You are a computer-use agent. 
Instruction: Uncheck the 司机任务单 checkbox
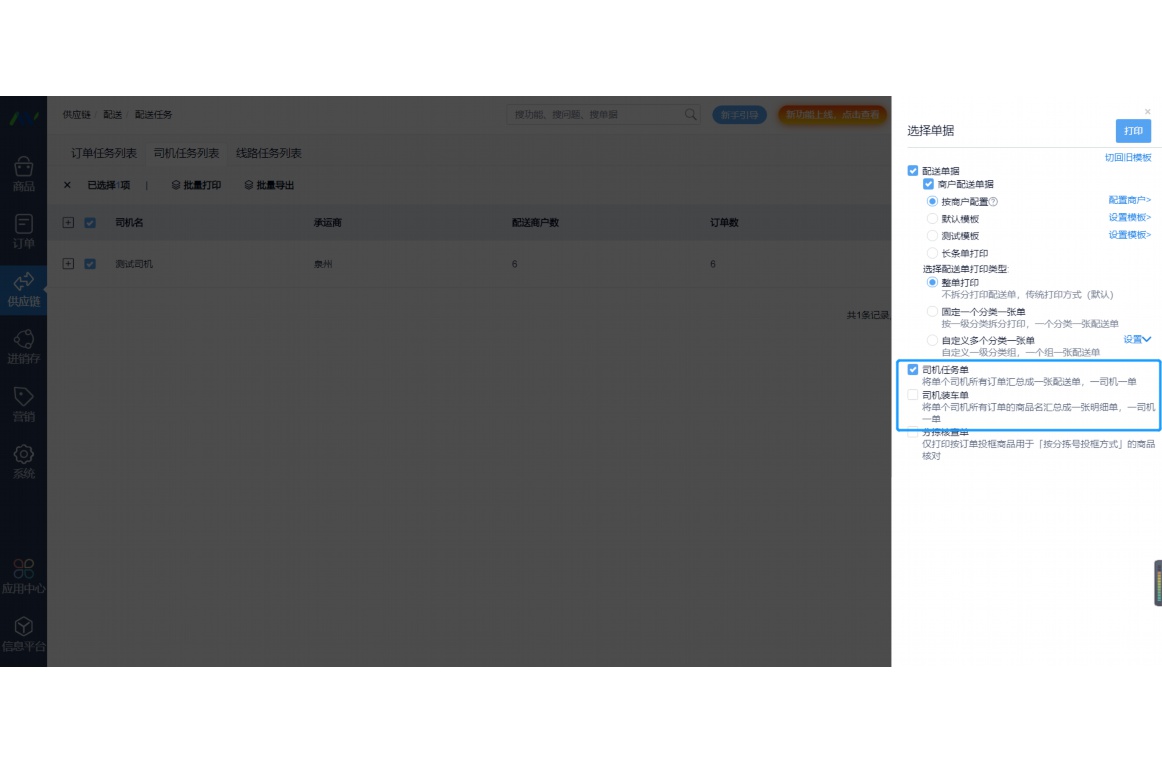(x=912, y=370)
